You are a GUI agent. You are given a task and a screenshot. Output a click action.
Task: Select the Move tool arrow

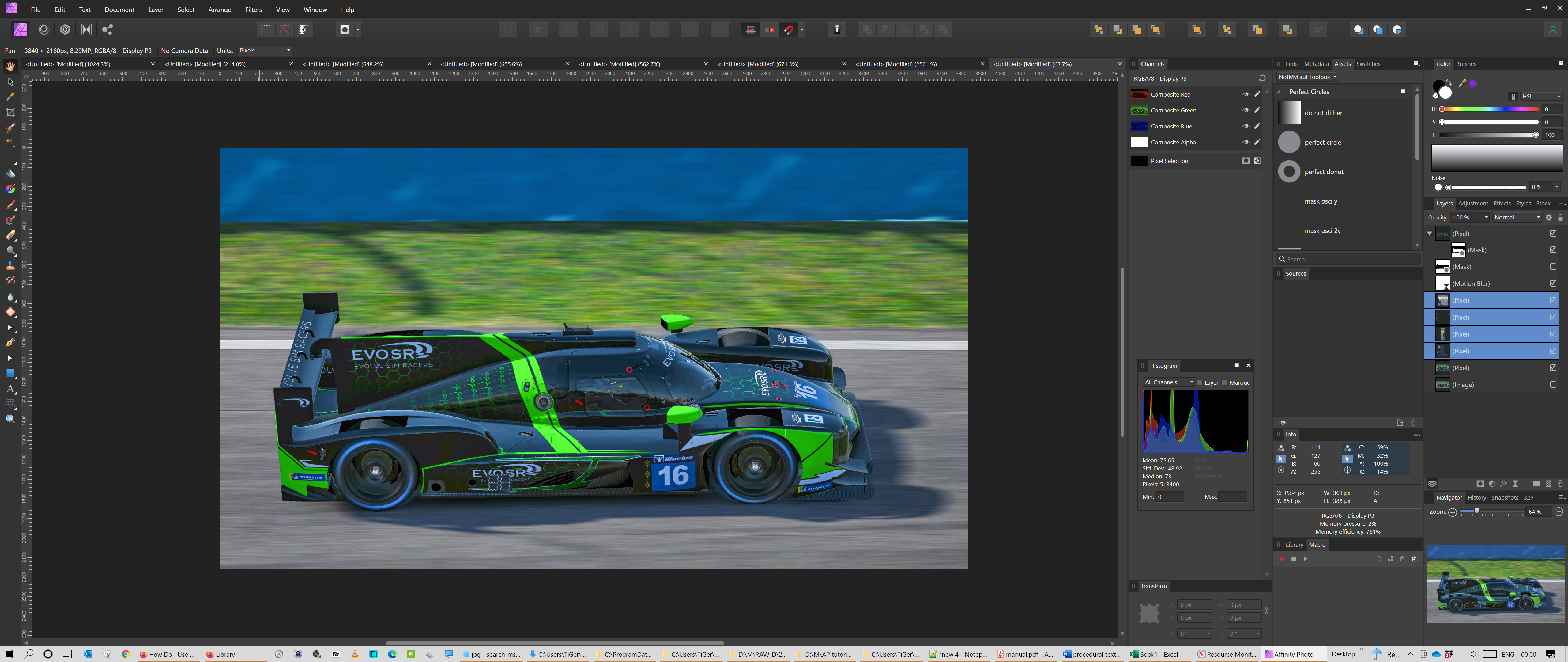click(10, 82)
